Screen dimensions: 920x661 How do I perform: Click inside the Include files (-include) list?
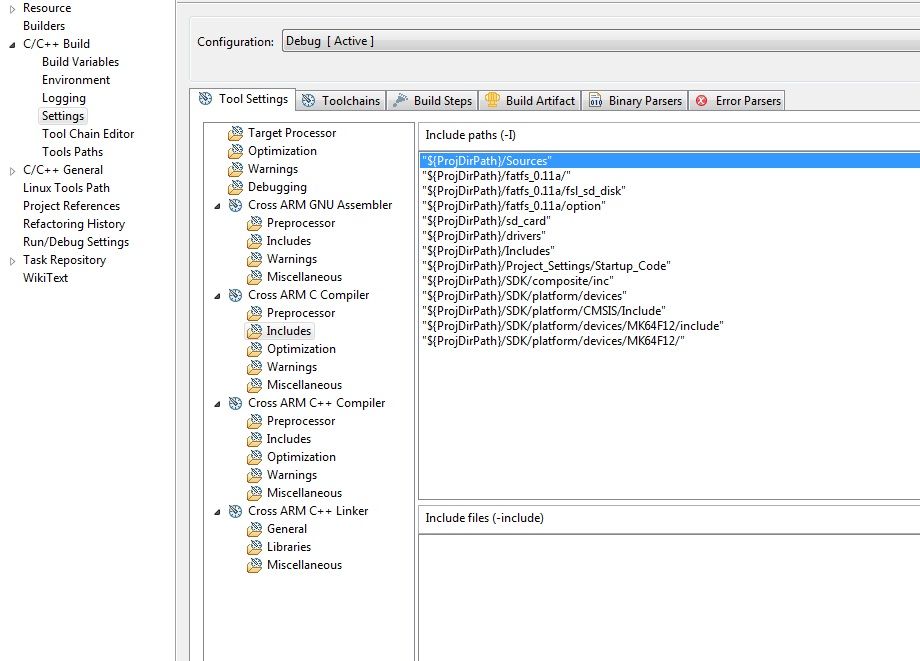669,597
